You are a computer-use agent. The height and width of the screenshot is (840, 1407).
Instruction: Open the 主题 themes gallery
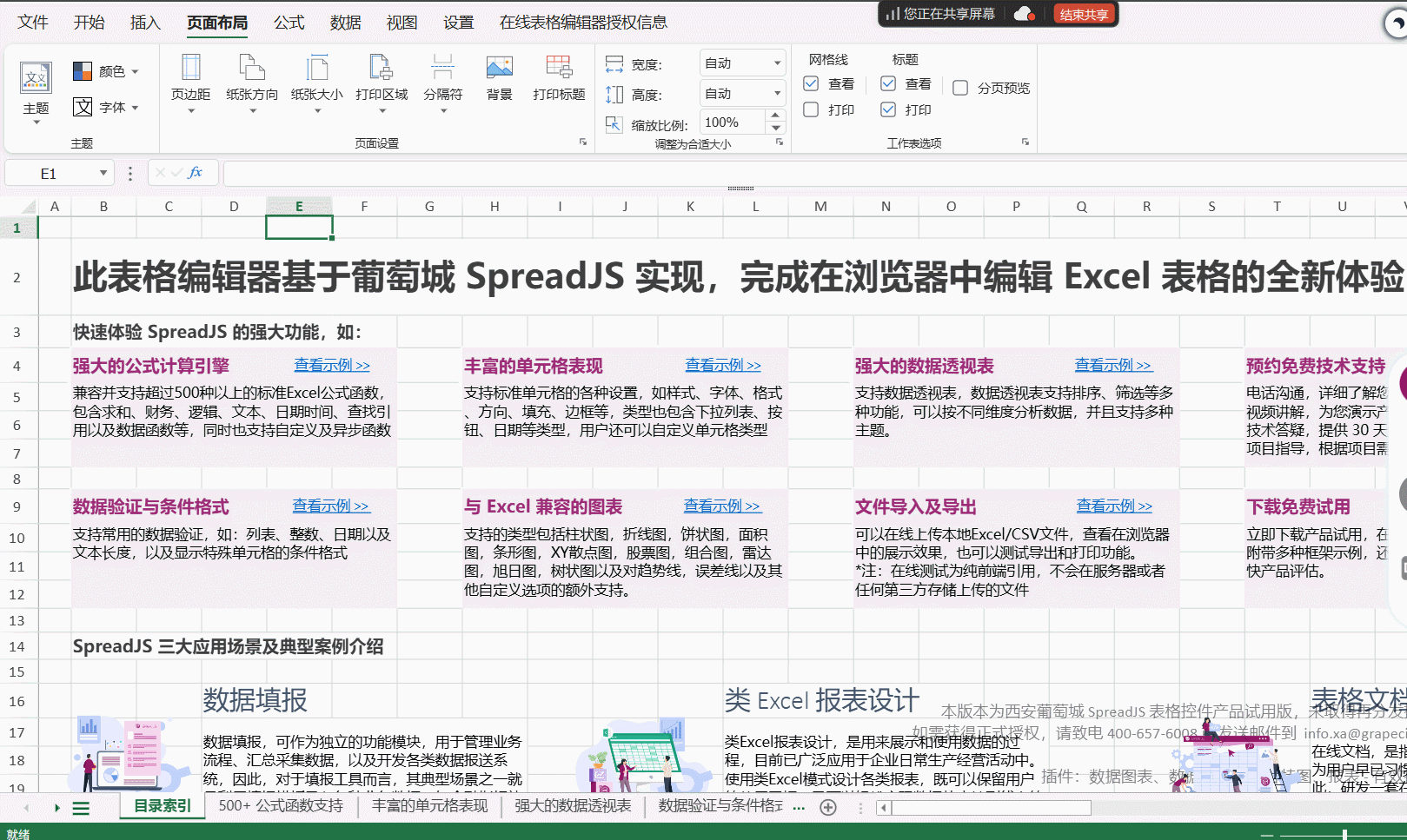coord(36,91)
